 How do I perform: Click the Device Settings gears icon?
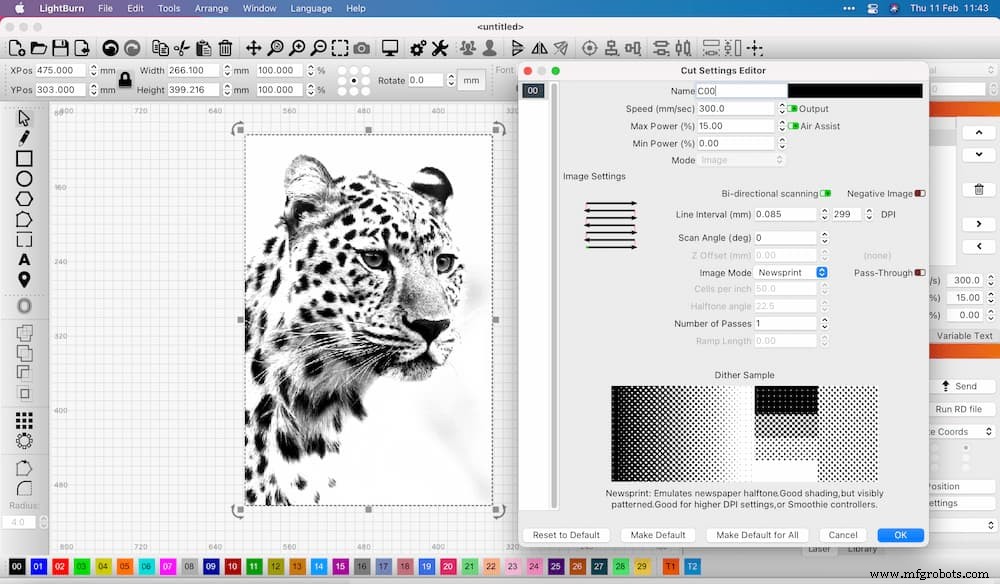pyautogui.click(x=417, y=47)
